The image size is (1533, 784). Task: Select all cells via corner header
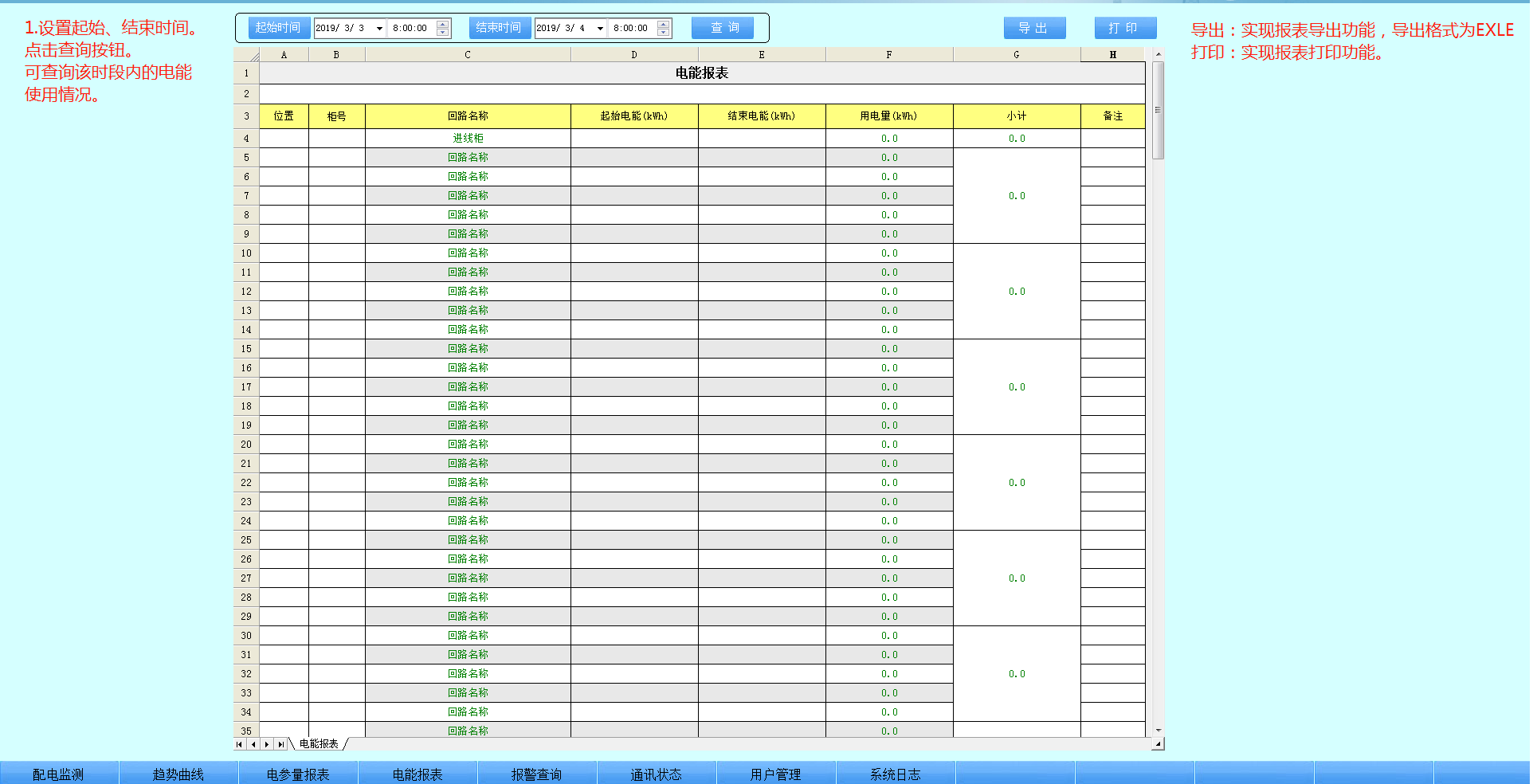pyautogui.click(x=246, y=55)
